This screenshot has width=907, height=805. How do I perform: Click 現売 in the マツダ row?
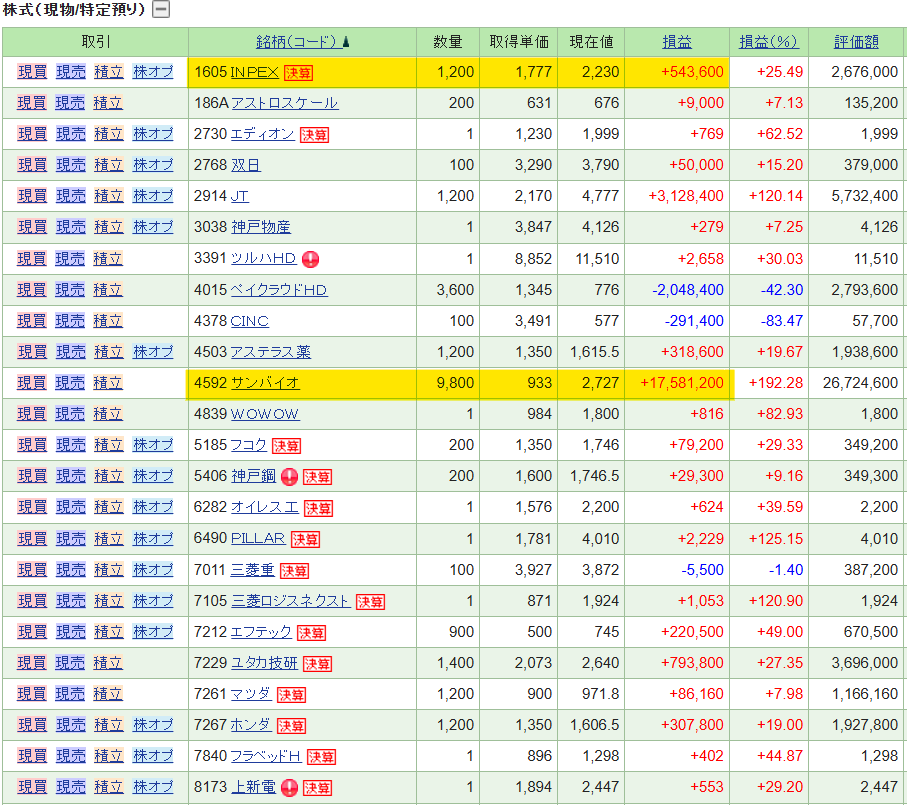(x=70, y=694)
